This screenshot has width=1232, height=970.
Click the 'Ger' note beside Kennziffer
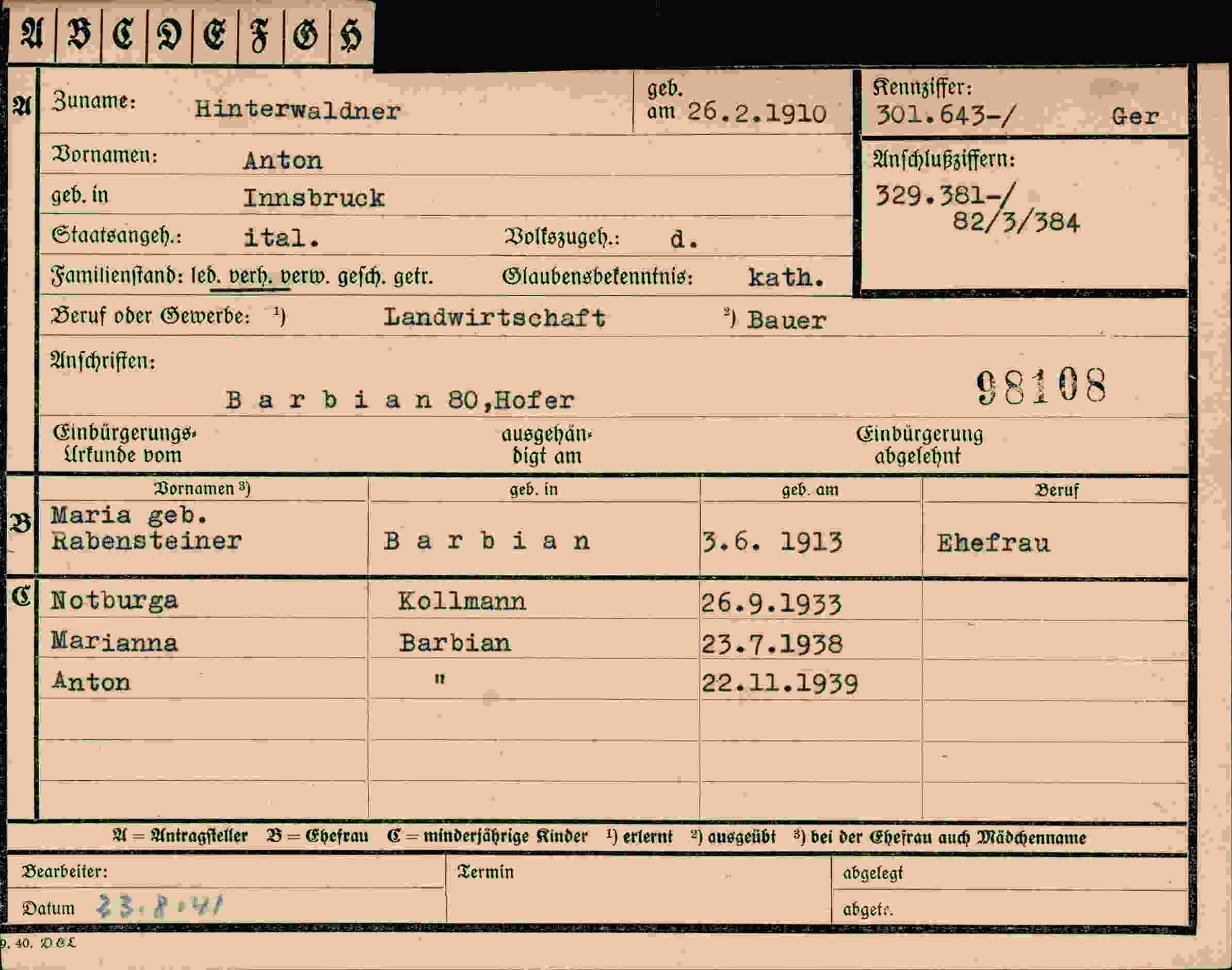click(x=1135, y=117)
